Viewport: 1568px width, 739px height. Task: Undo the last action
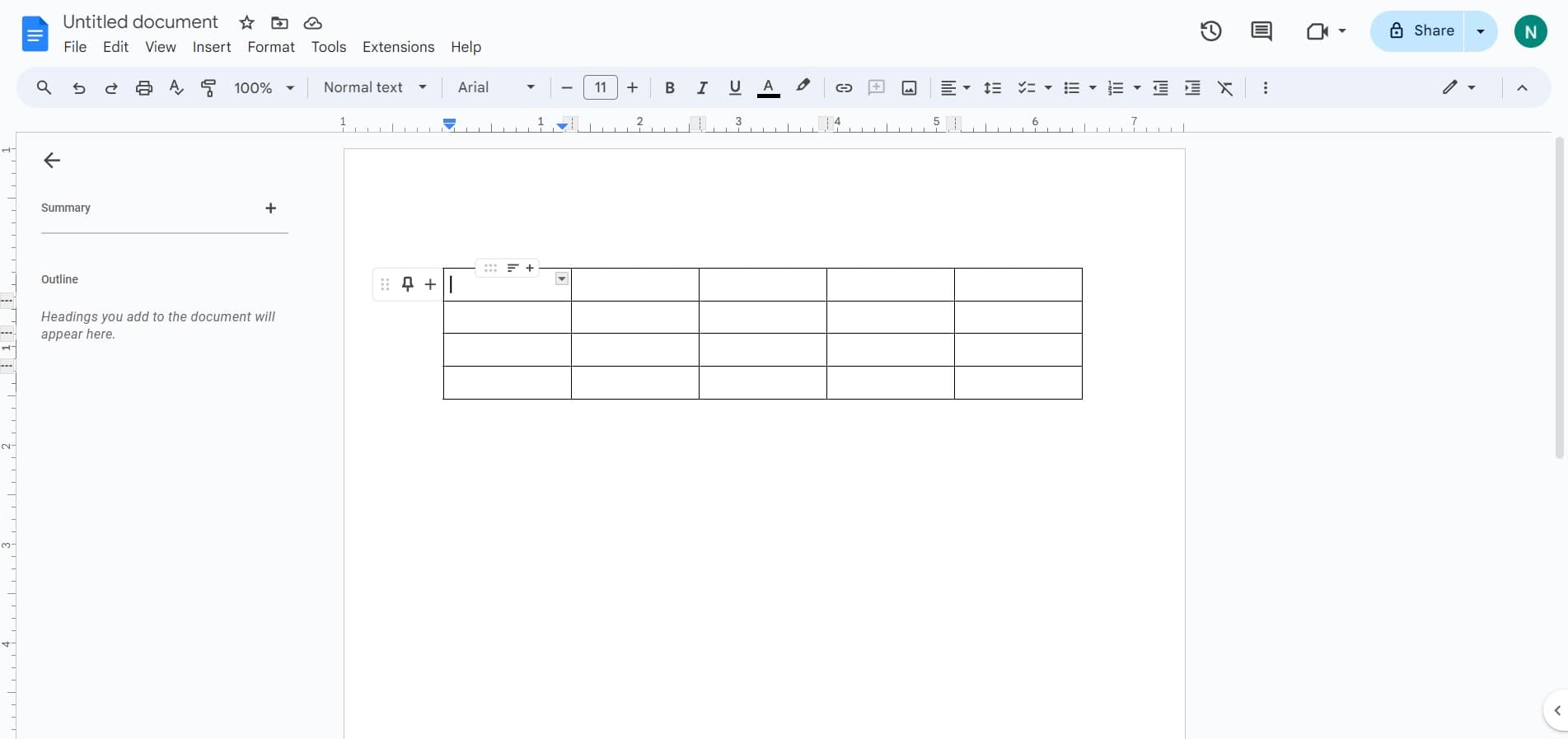79,88
